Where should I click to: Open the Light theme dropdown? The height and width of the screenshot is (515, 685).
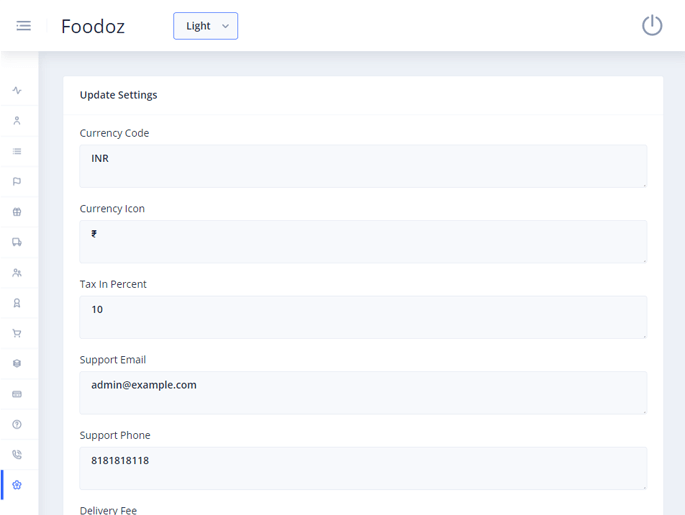(x=205, y=26)
